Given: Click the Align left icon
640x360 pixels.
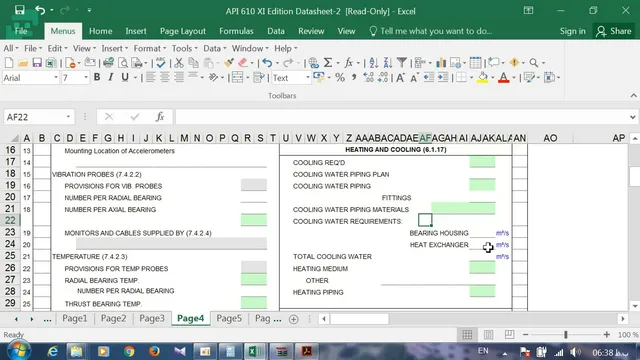Looking at the screenshot, I should [151, 77].
